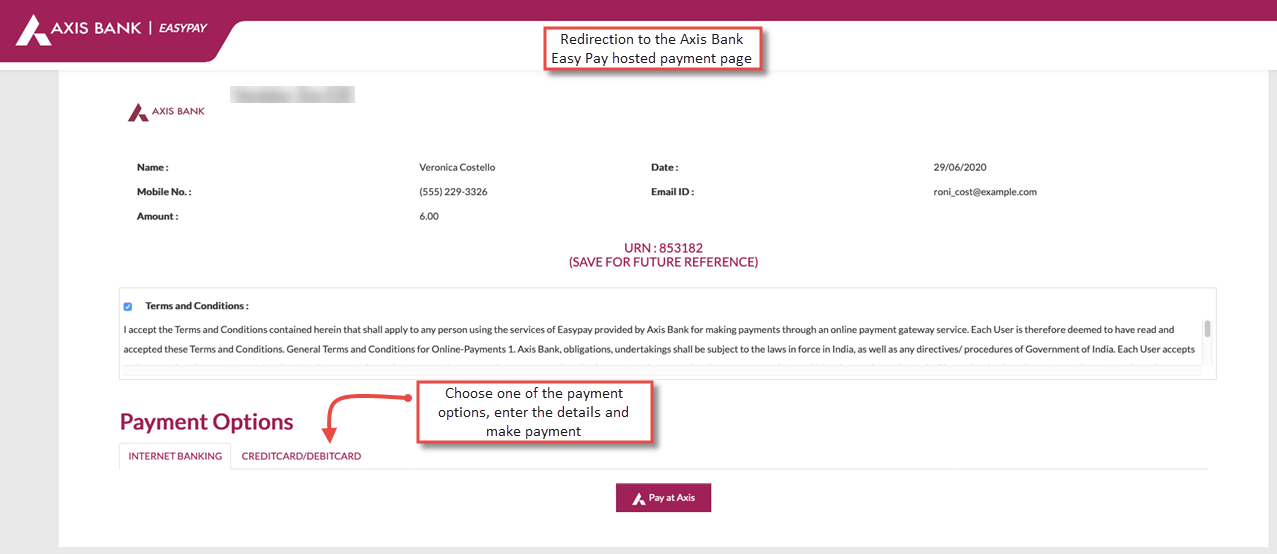Click the Axis icon on Pay button
Image resolution: width=1277 pixels, height=554 pixels.
[x=637, y=497]
